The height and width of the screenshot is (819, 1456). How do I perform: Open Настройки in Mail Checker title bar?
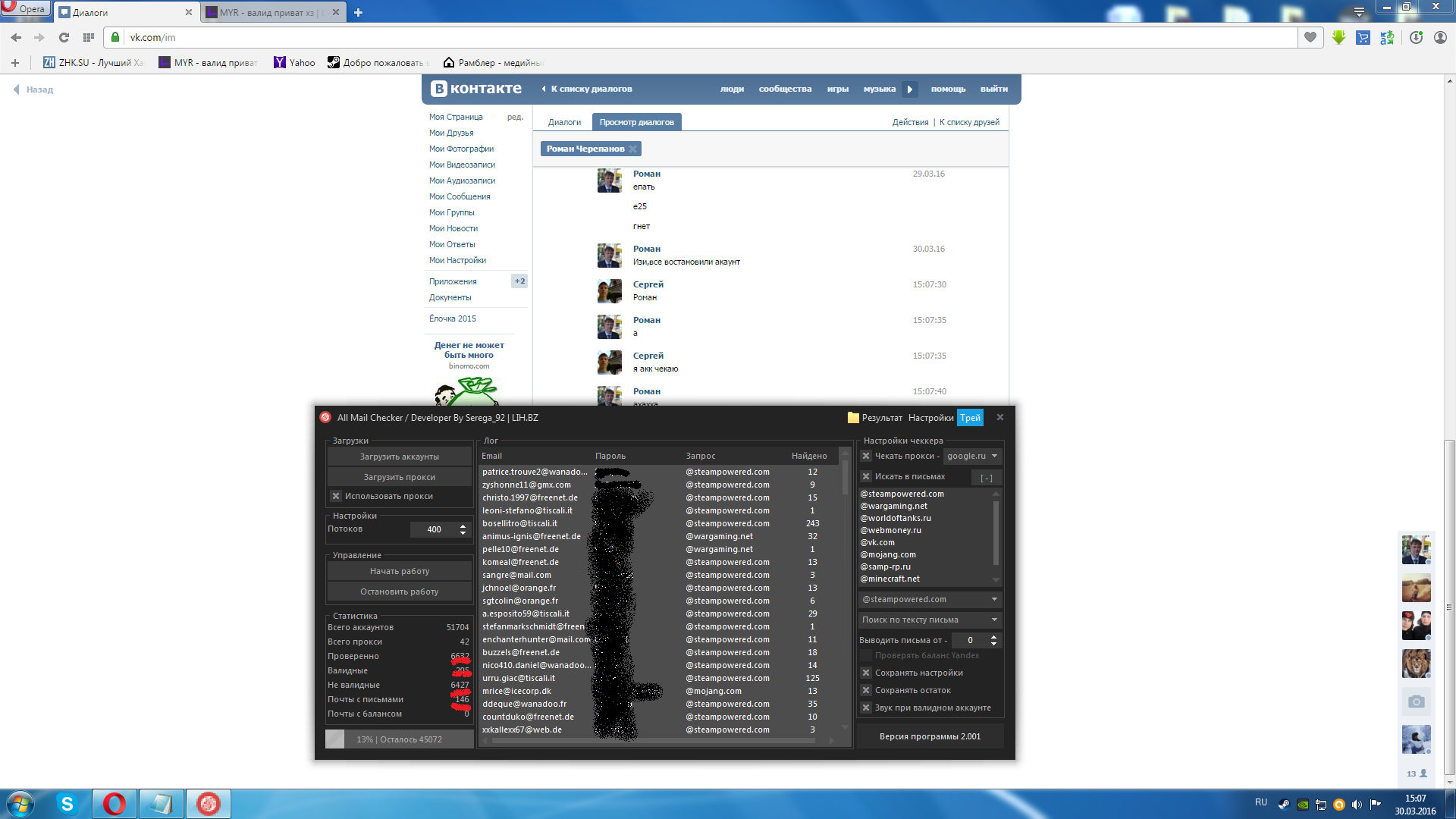930,418
